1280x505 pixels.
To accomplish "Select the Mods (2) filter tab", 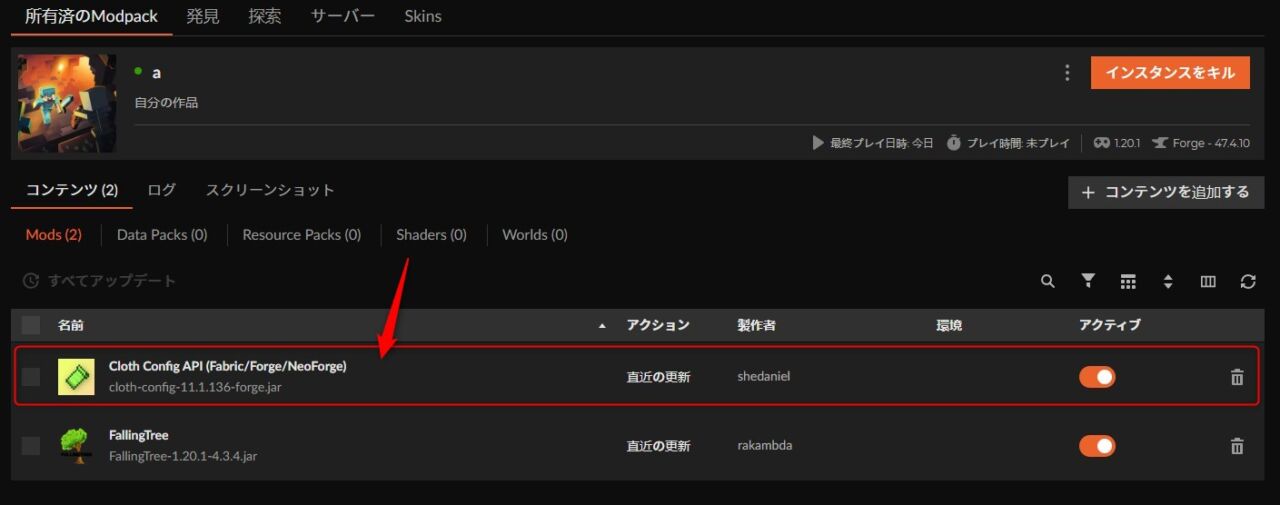I will point(53,235).
